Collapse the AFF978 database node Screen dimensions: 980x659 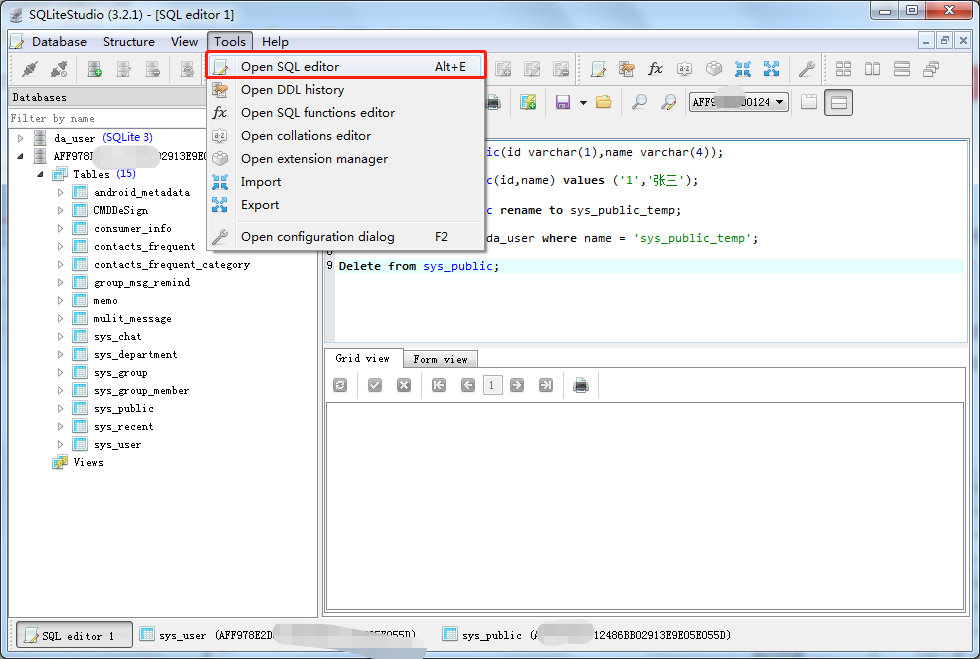point(21,156)
